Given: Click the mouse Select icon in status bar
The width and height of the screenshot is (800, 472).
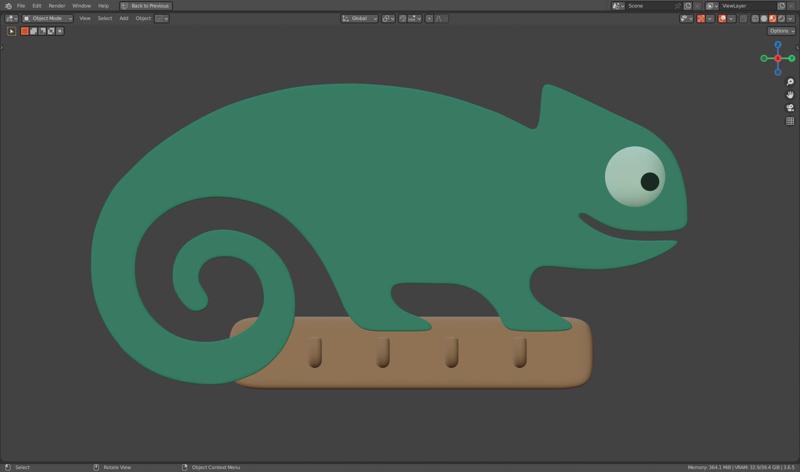Looking at the screenshot, I should pyautogui.click(x=8, y=467).
